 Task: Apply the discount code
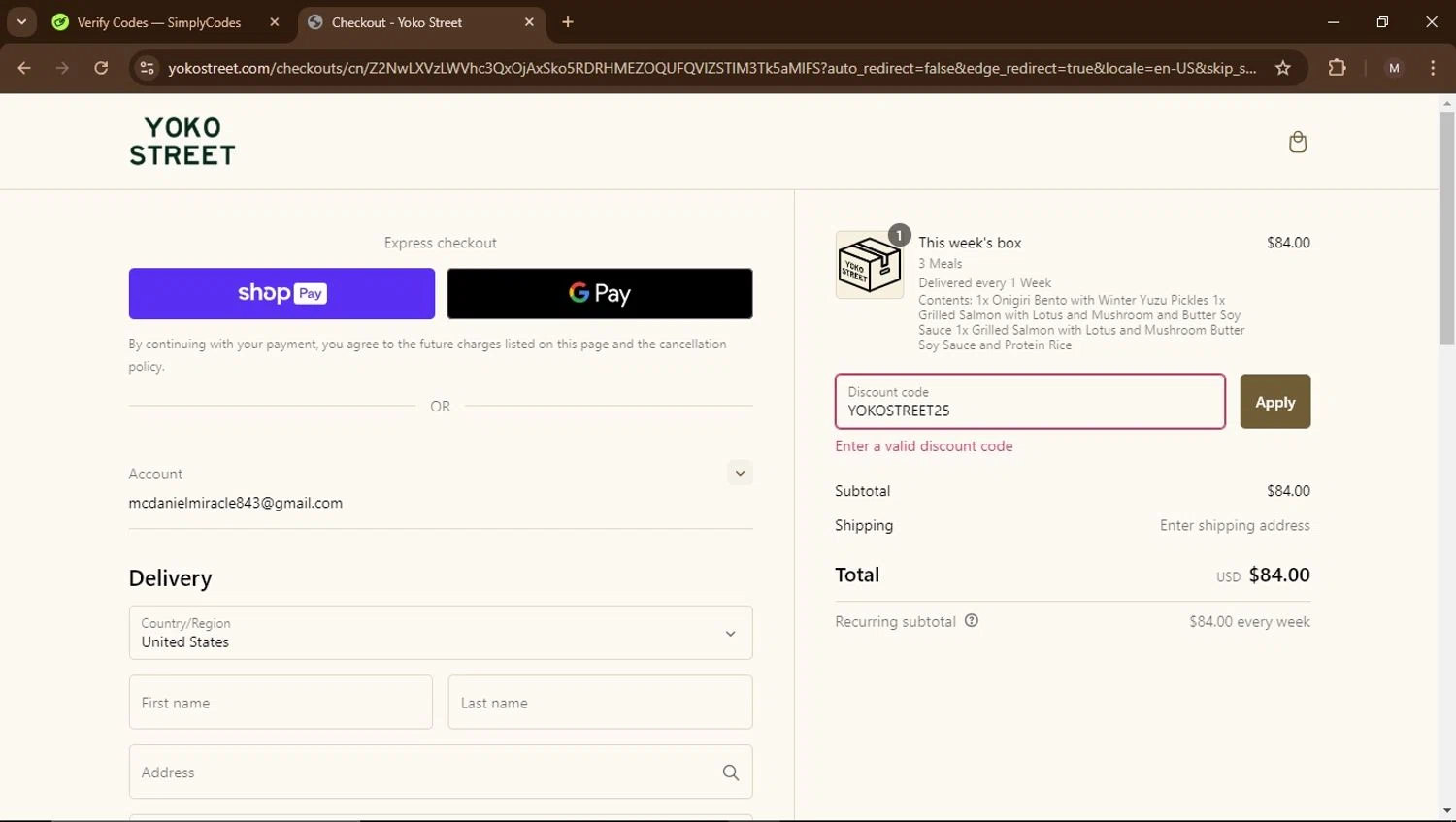point(1275,402)
